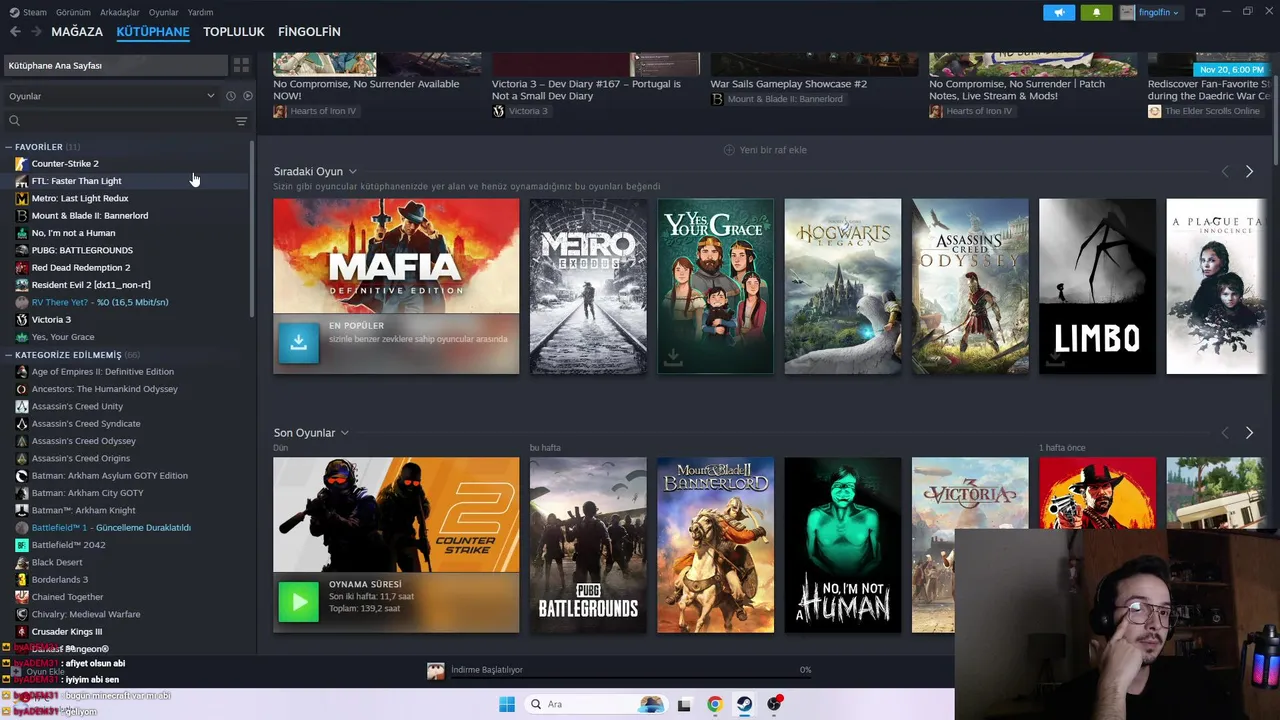This screenshot has height=720, width=1280.
Task: Click Kütüphane Ana Sayfası button
Action: (115, 65)
